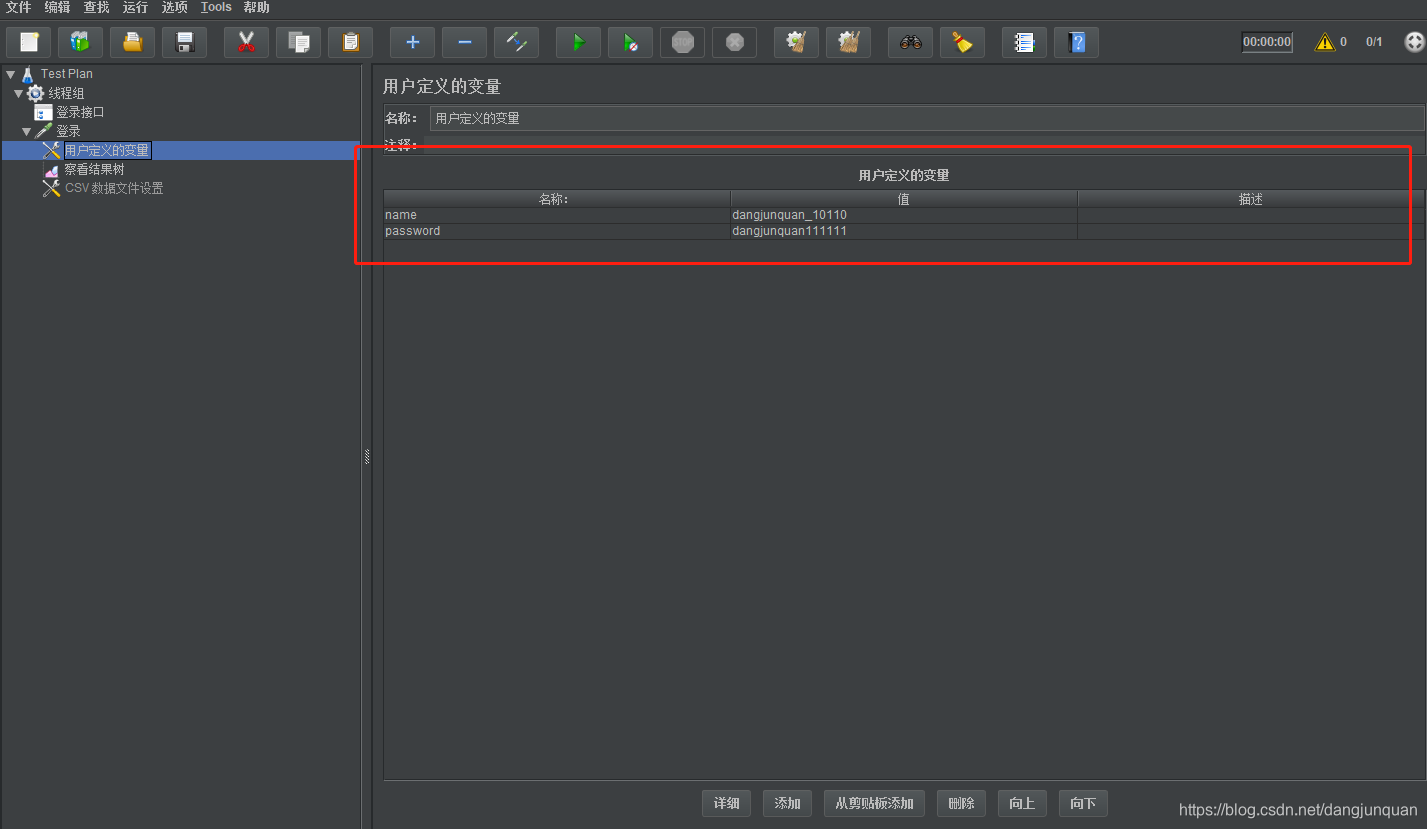Viewport: 1427px width, 829px height.
Task: Click the 添加 button
Action: coord(787,803)
